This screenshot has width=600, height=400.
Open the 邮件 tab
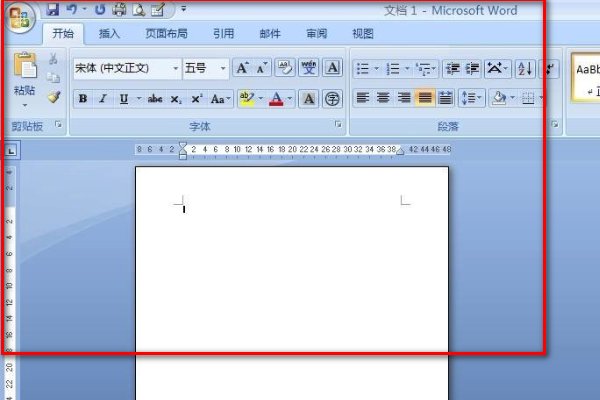[x=270, y=34]
